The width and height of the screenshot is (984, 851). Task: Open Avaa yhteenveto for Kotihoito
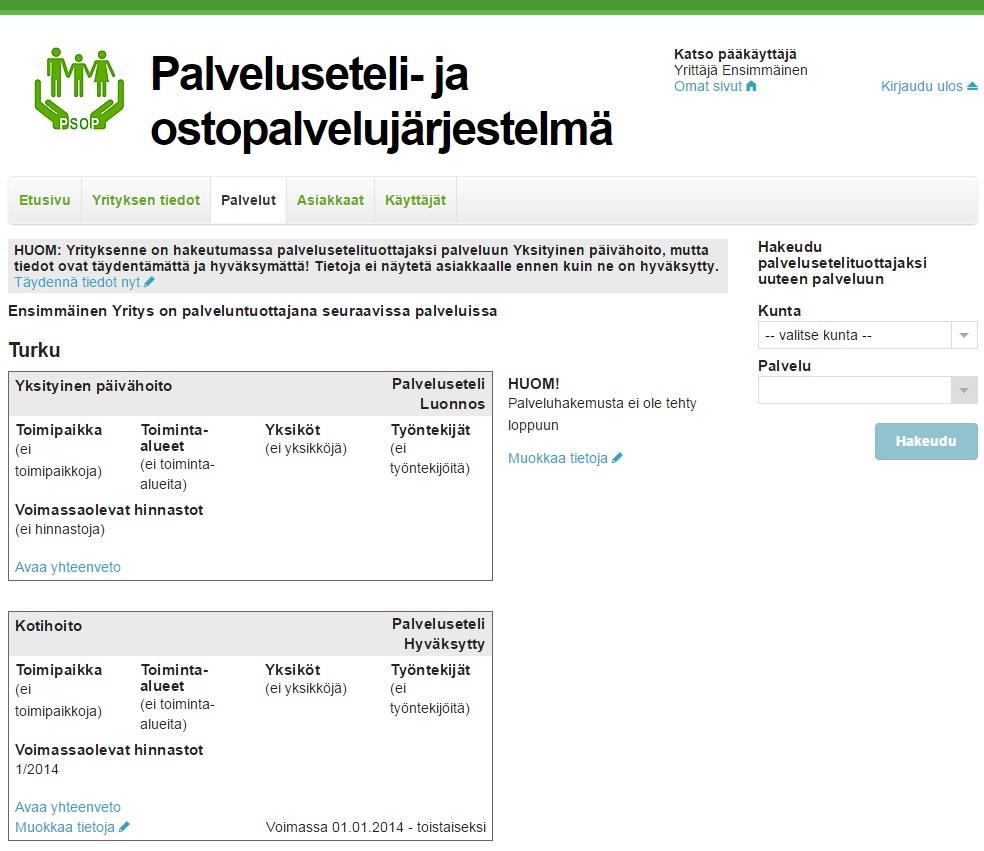pyautogui.click(x=68, y=807)
